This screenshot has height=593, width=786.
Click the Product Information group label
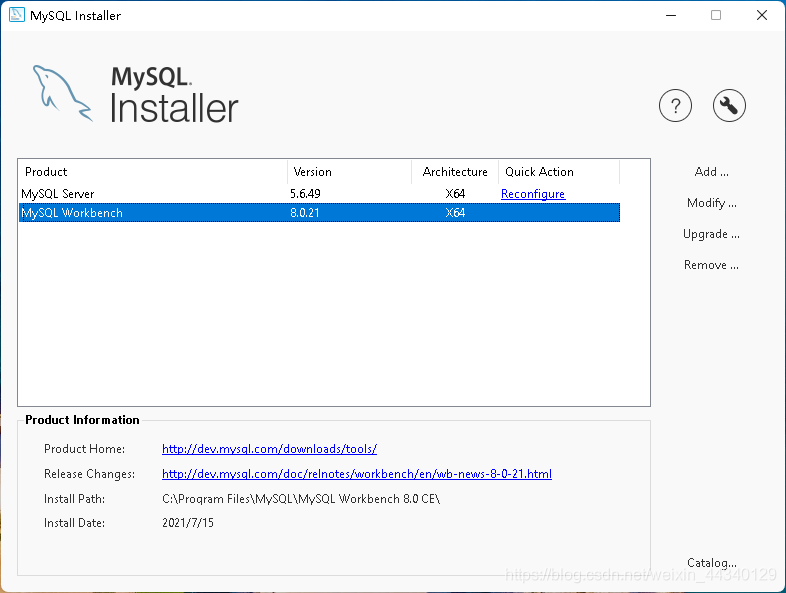(82, 420)
